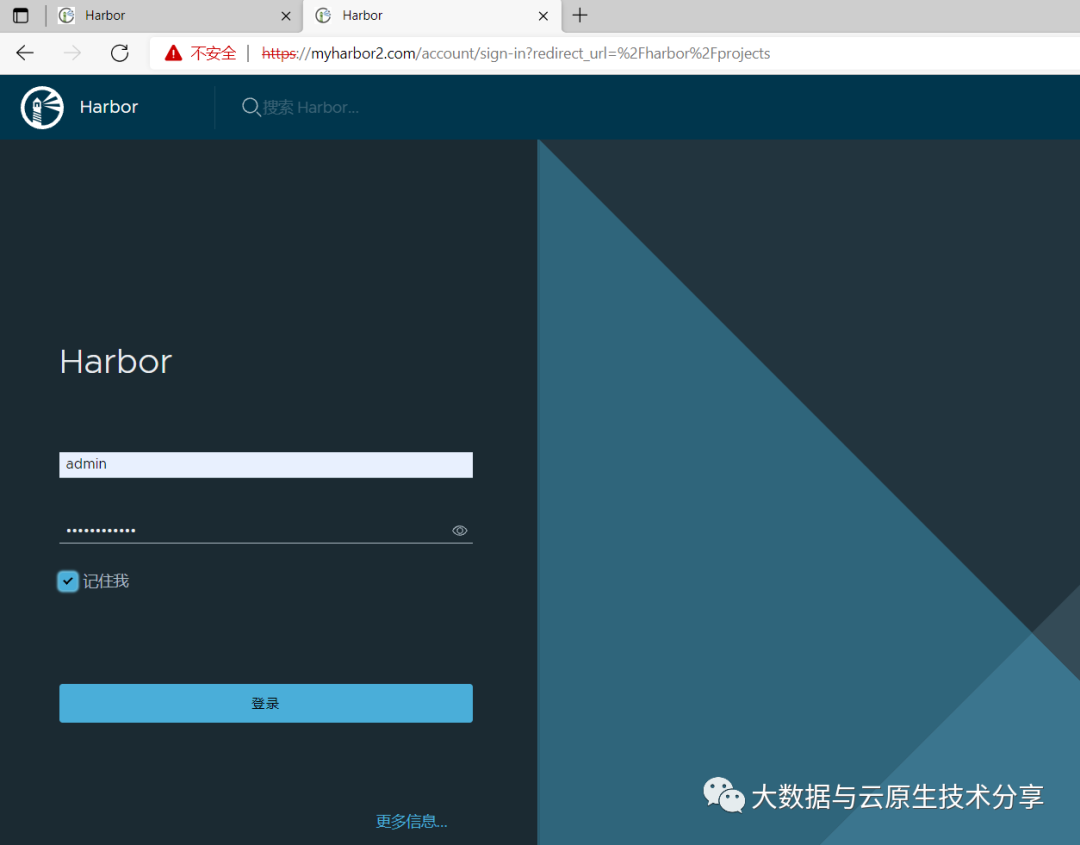
Task: Open a new browser tab
Action: pos(580,15)
